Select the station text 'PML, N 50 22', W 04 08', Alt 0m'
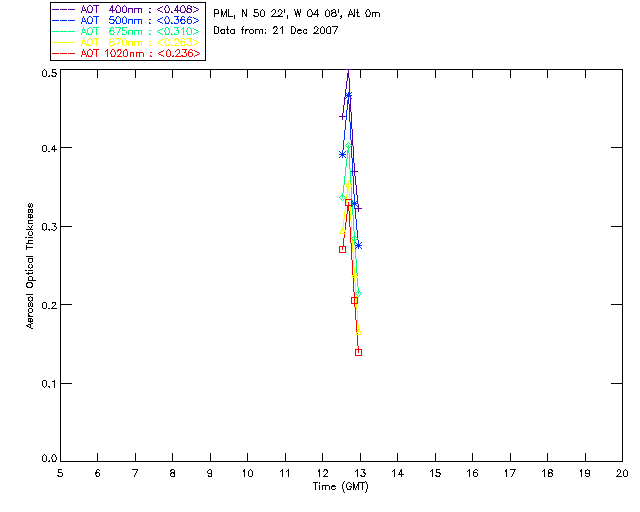Image resolution: width=640 pixels, height=512 pixels. (x=297, y=14)
